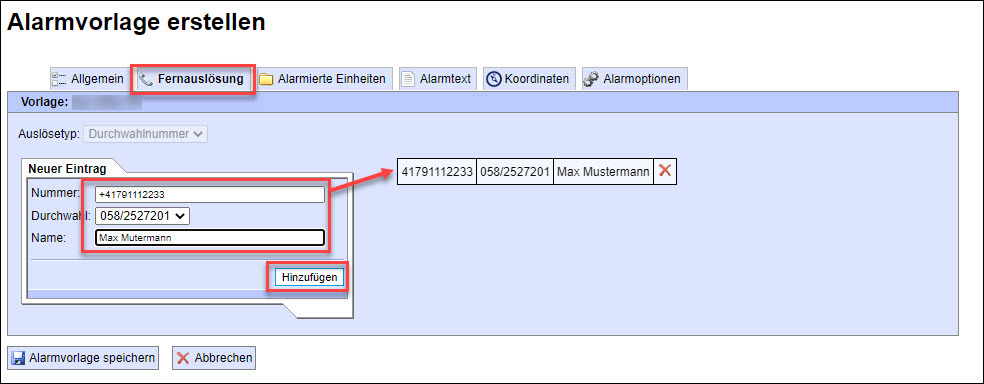The width and height of the screenshot is (984, 384).
Task: Click the Alarmvorlage erstellen heading
Action: pos(136,23)
